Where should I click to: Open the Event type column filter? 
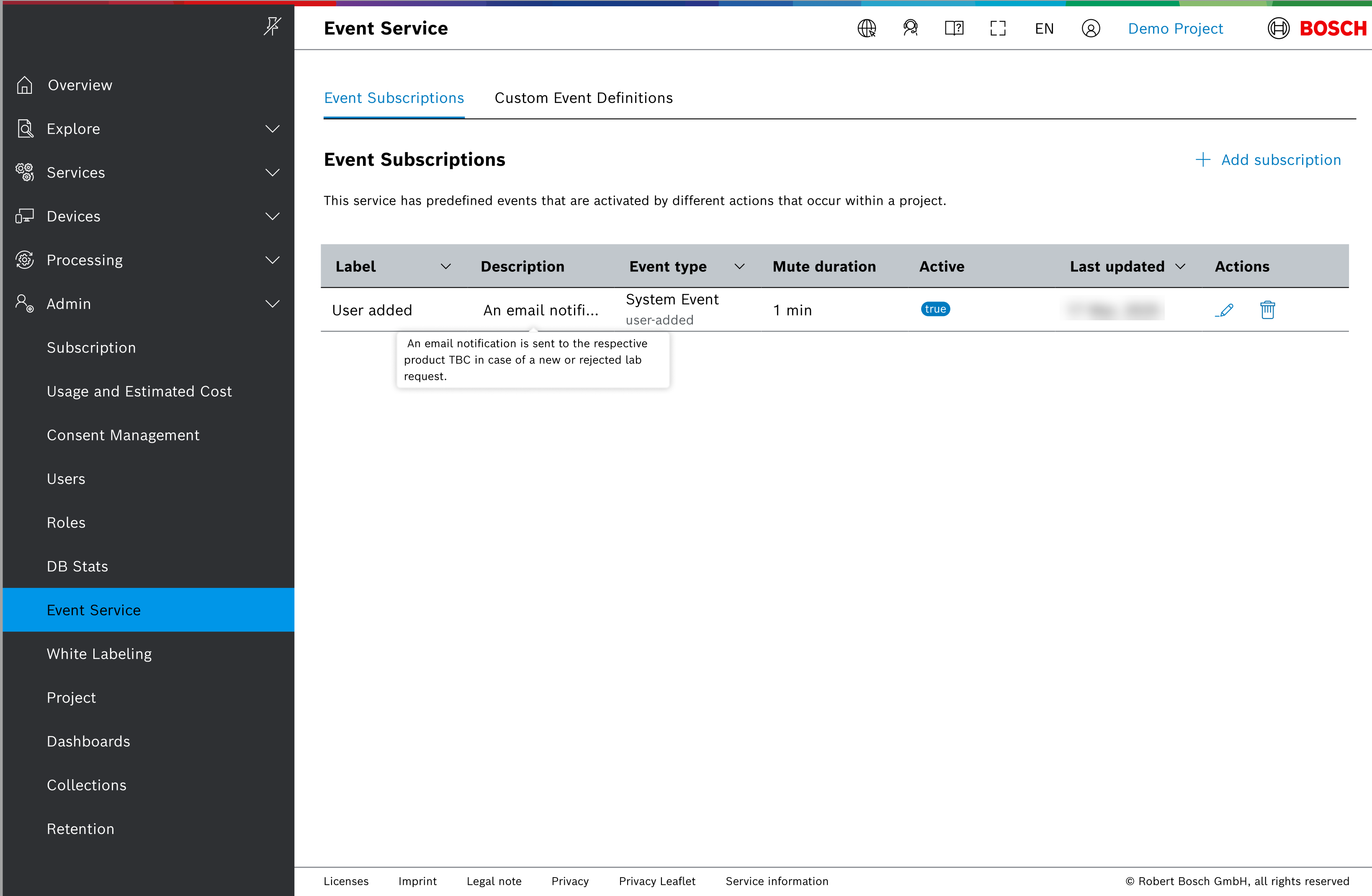point(739,266)
